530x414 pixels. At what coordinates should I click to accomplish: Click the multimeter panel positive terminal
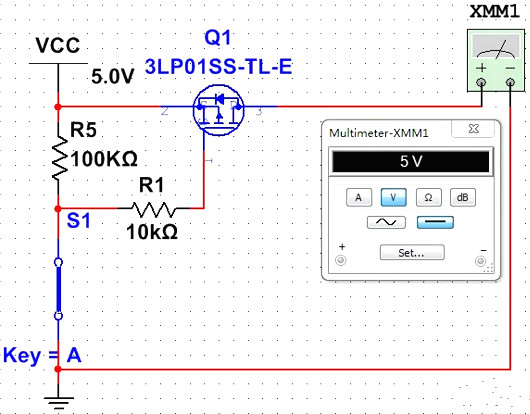point(341,260)
